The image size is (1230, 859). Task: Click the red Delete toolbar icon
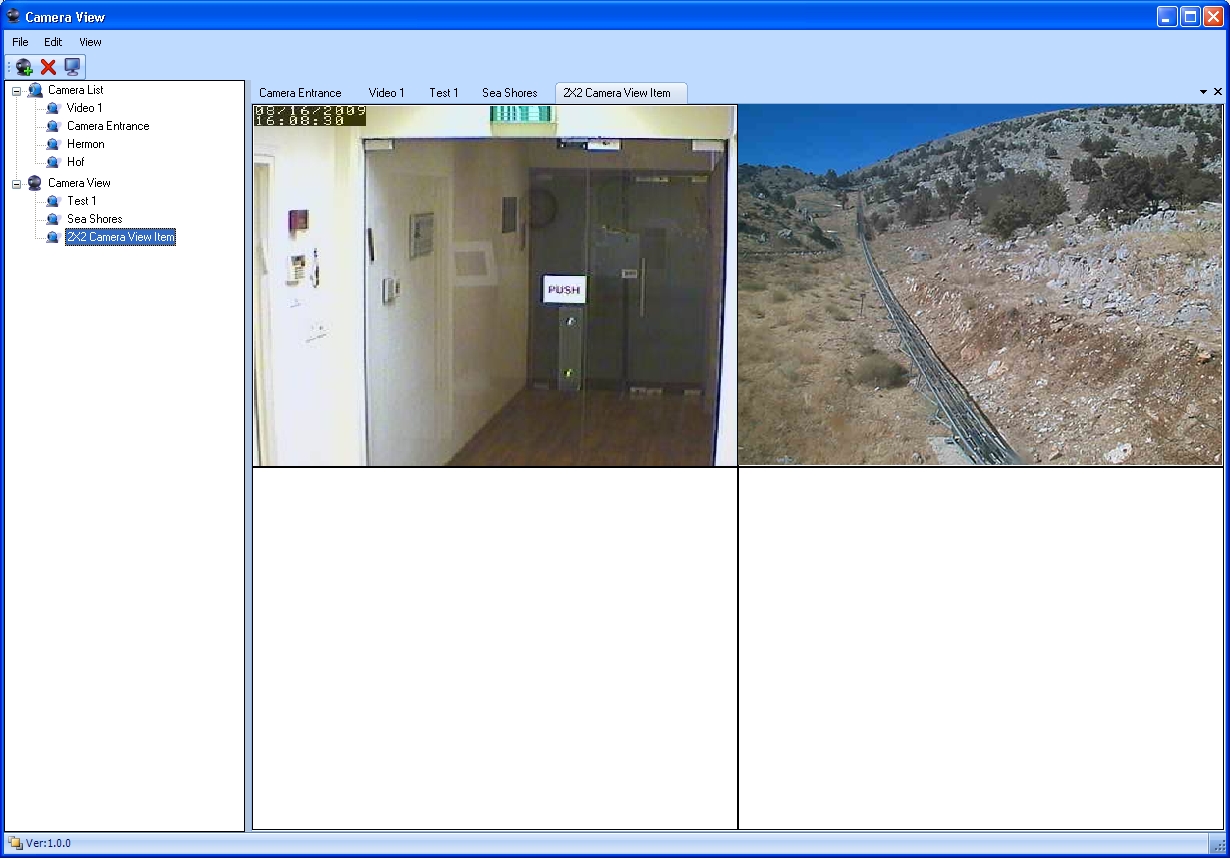point(47,66)
